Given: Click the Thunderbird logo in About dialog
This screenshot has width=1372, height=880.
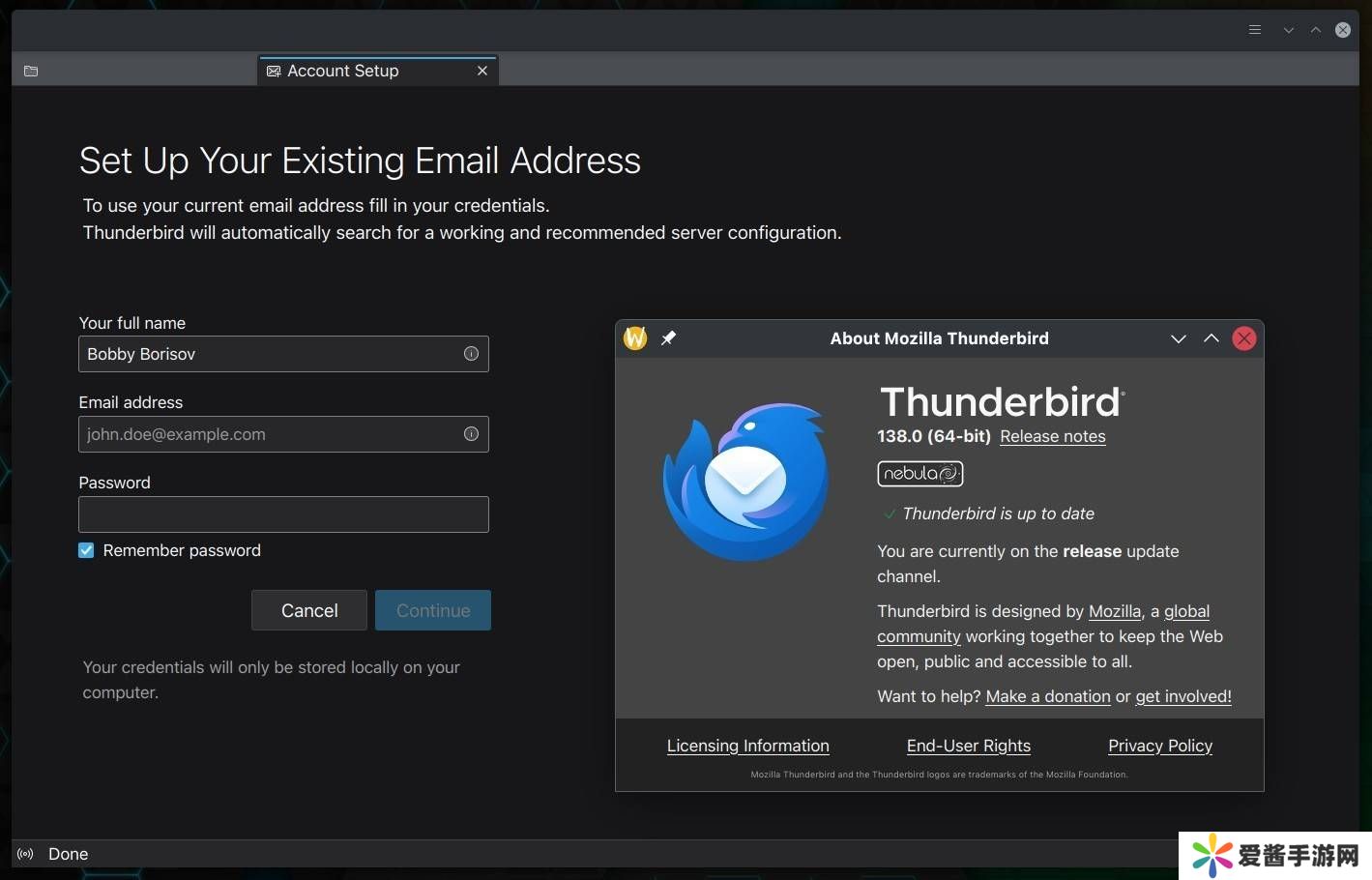Looking at the screenshot, I should (745, 482).
